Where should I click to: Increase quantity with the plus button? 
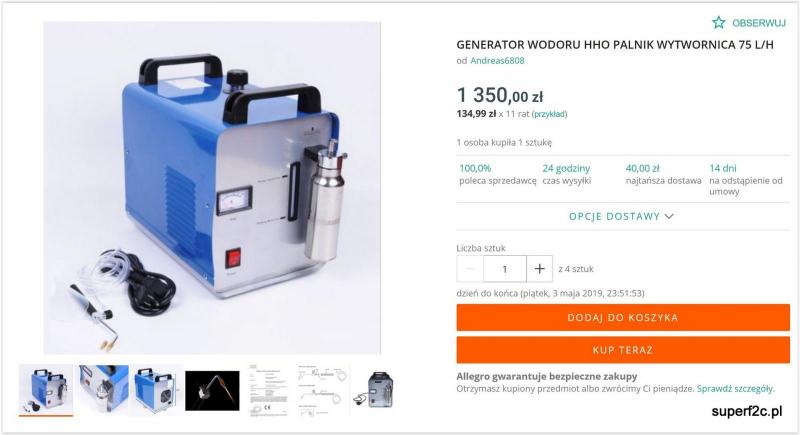tap(539, 269)
